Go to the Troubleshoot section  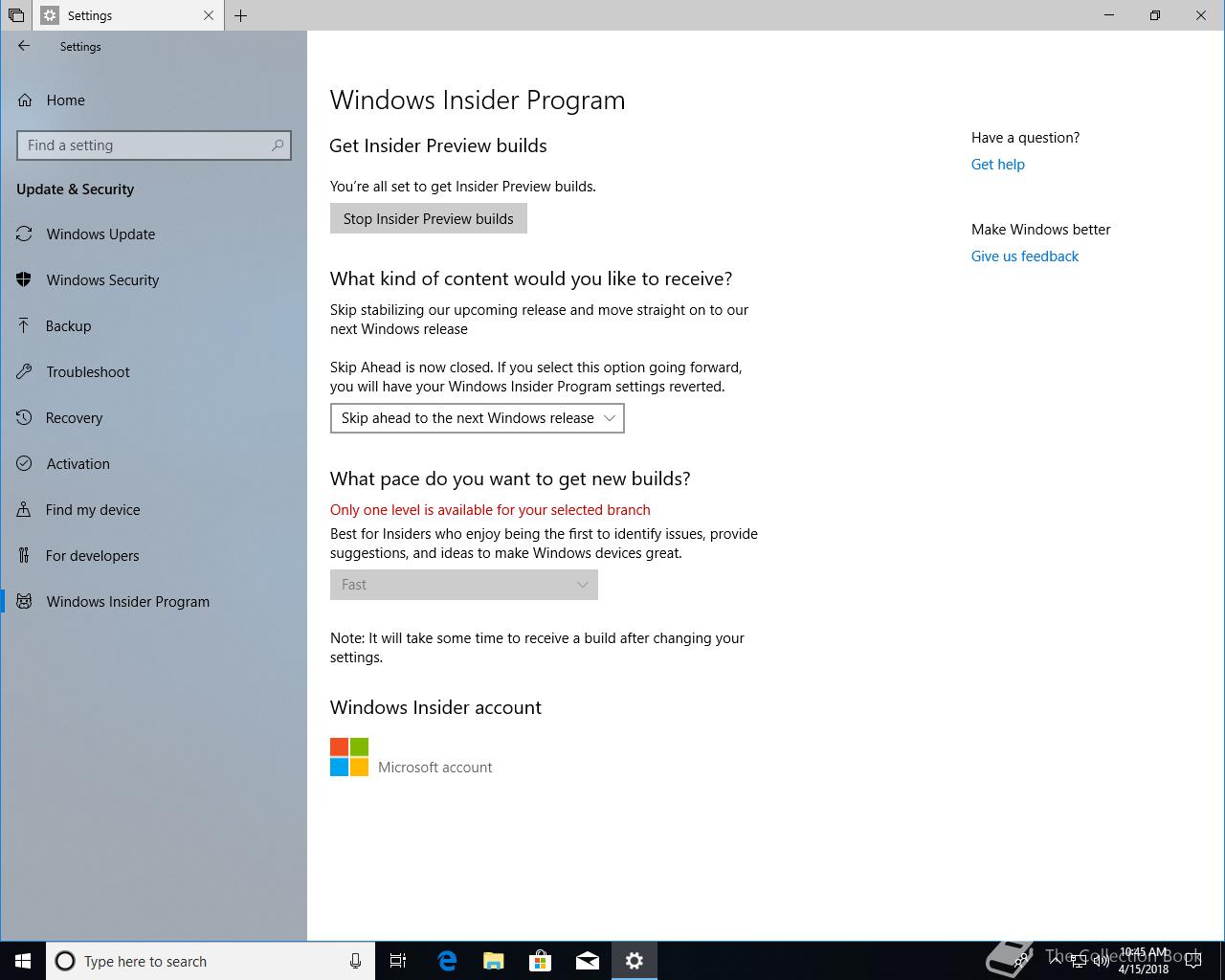(x=153, y=372)
